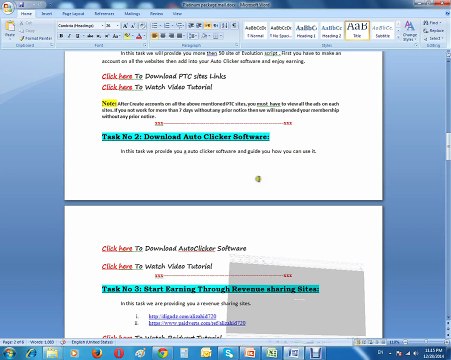Expand the font color dropdown arrow
Viewport: 451px width, 360px height.
(145, 36)
